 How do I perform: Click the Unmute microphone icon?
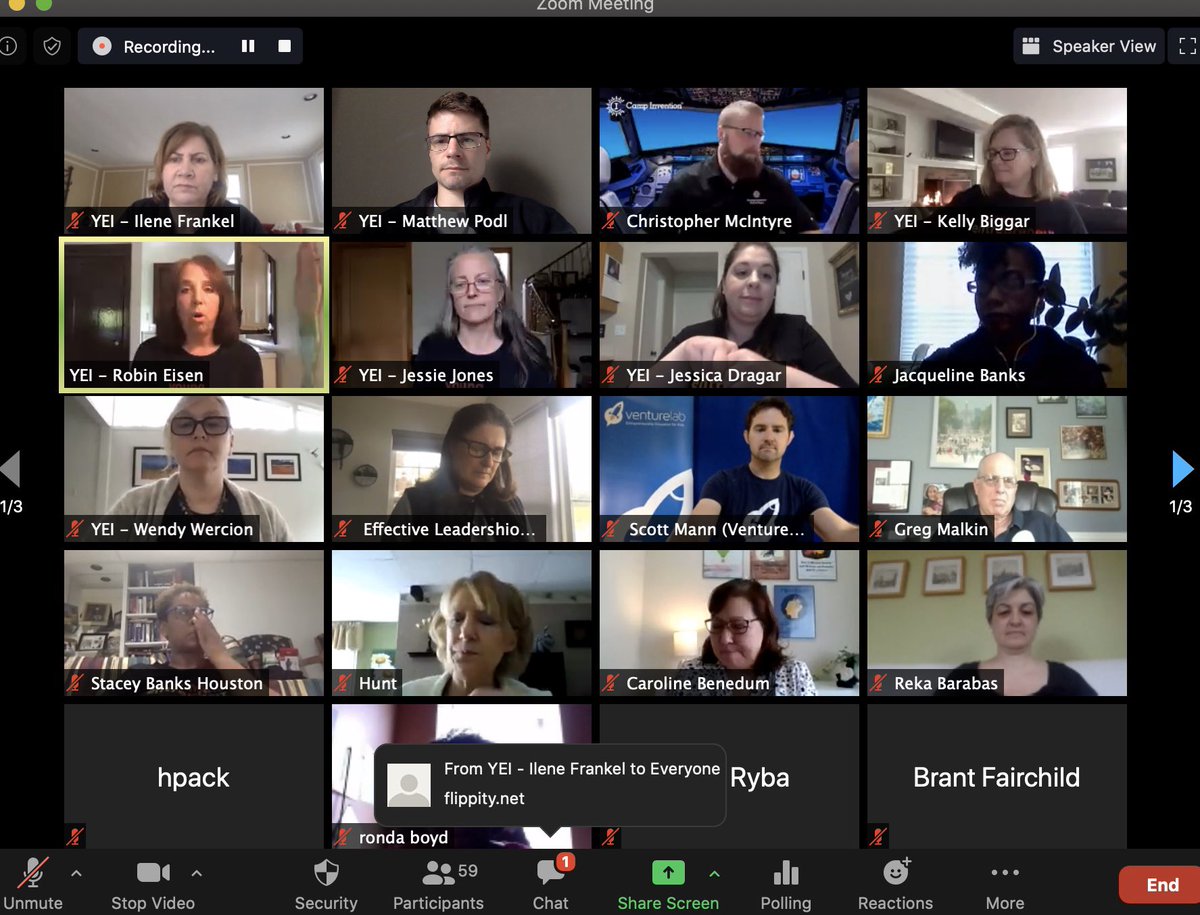[33, 873]
